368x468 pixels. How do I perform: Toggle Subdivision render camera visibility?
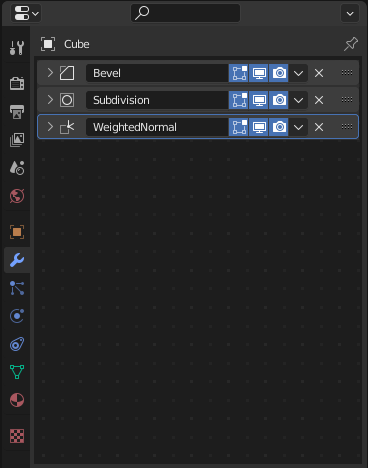coord(279,100)
